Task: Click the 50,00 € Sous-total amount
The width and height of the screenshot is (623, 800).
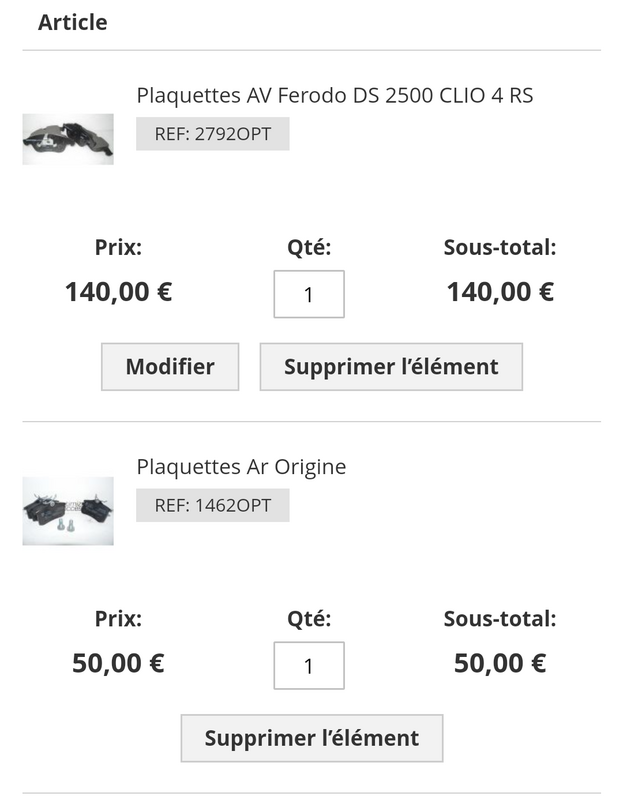Action: click(500, 663)
